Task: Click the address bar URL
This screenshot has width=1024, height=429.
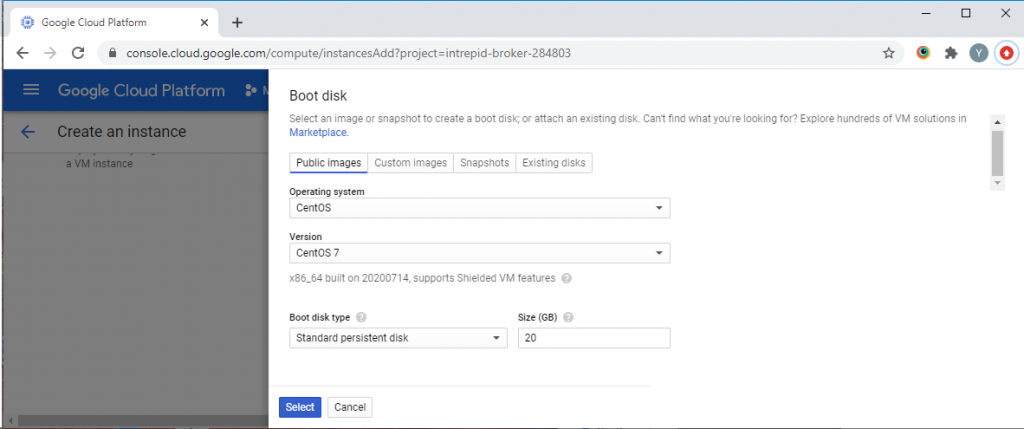Action: (349, 54)
